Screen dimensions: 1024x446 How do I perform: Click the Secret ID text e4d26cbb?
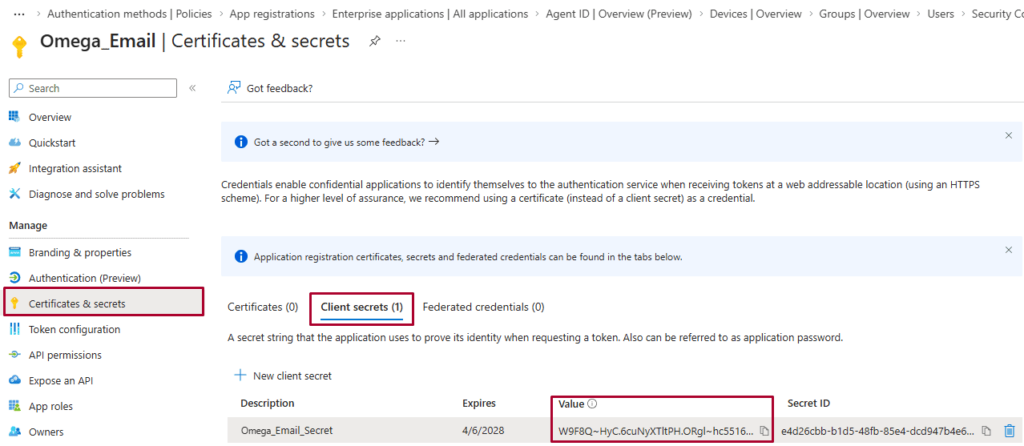[878, 431]
